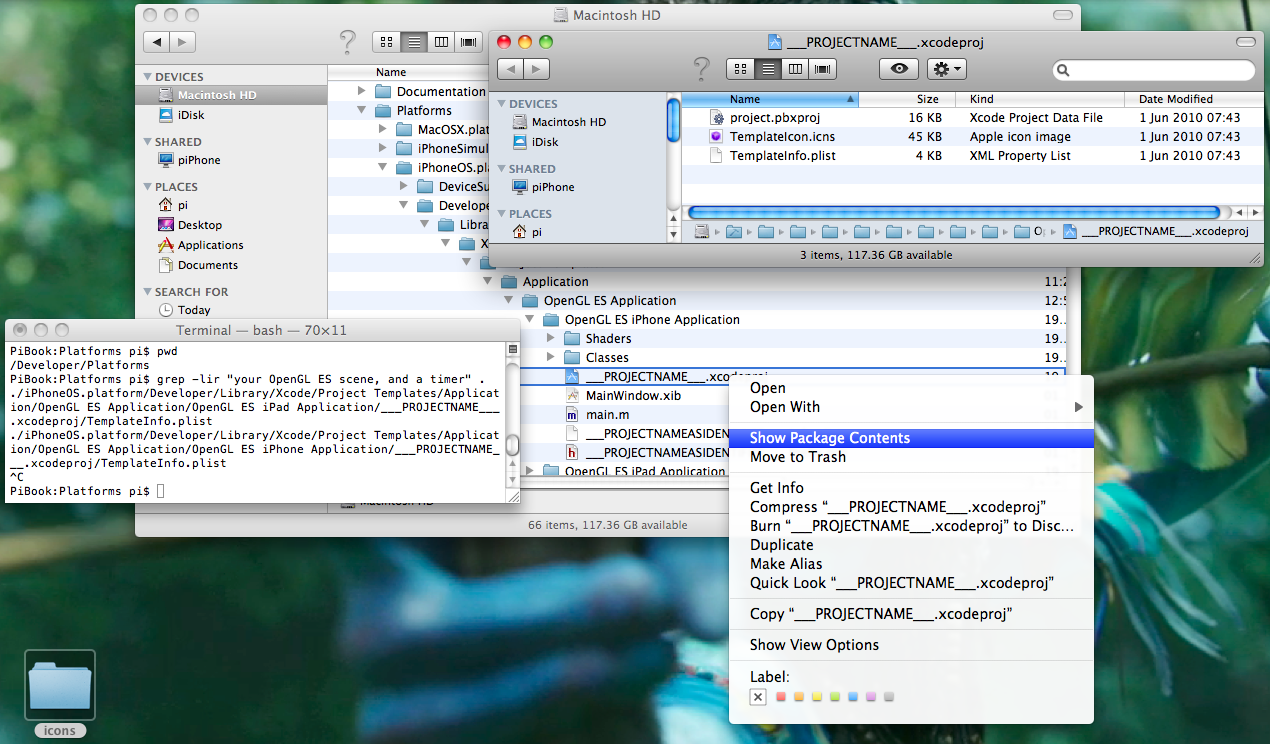This screenshot has width=1270, height=744.
Task: Click the hard disk icon in path bar
Action: coord(702,232)
